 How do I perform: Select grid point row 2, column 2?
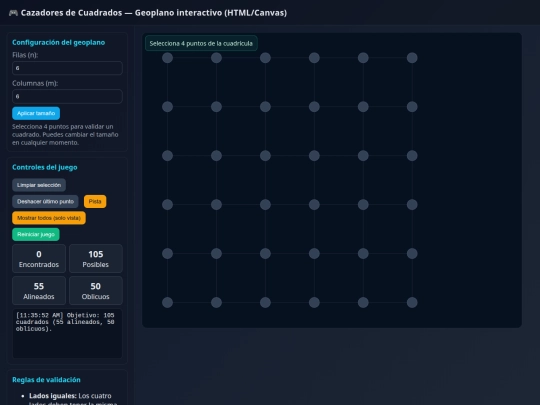coord(216,107)
